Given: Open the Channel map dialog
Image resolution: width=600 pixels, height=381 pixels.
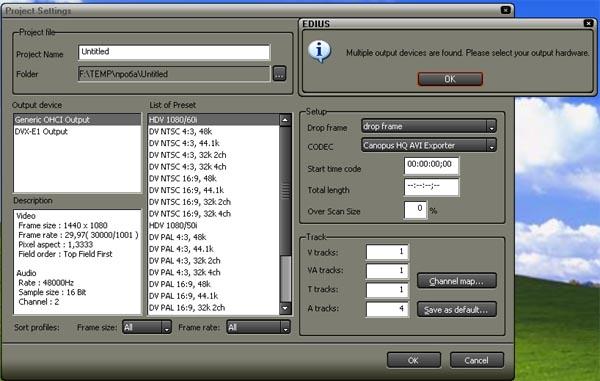Looking at the screenshot, I should pos(457,281).
